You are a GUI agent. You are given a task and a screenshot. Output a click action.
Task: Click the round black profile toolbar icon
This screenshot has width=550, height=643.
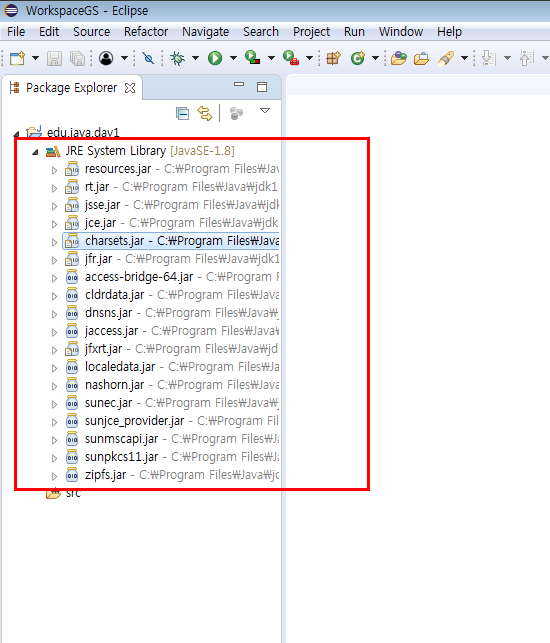coord(106,58)
